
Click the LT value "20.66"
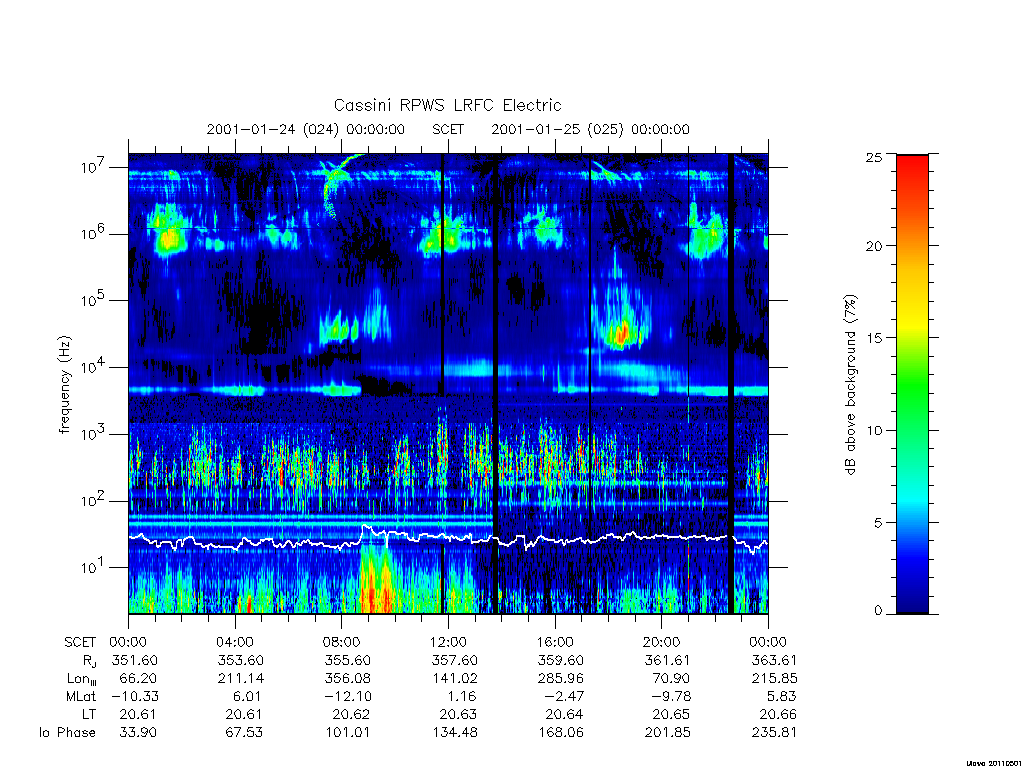pyautogui.click(x=778, y=714)
